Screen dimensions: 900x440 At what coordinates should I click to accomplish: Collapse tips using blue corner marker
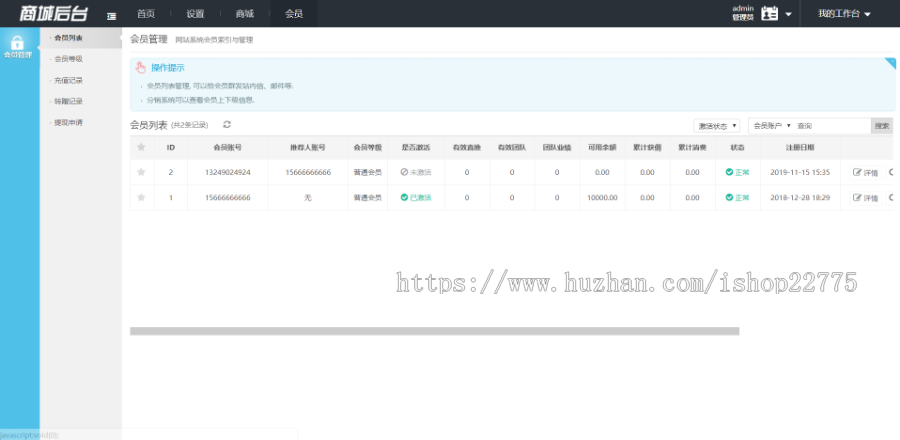click(x=890, y=63)
